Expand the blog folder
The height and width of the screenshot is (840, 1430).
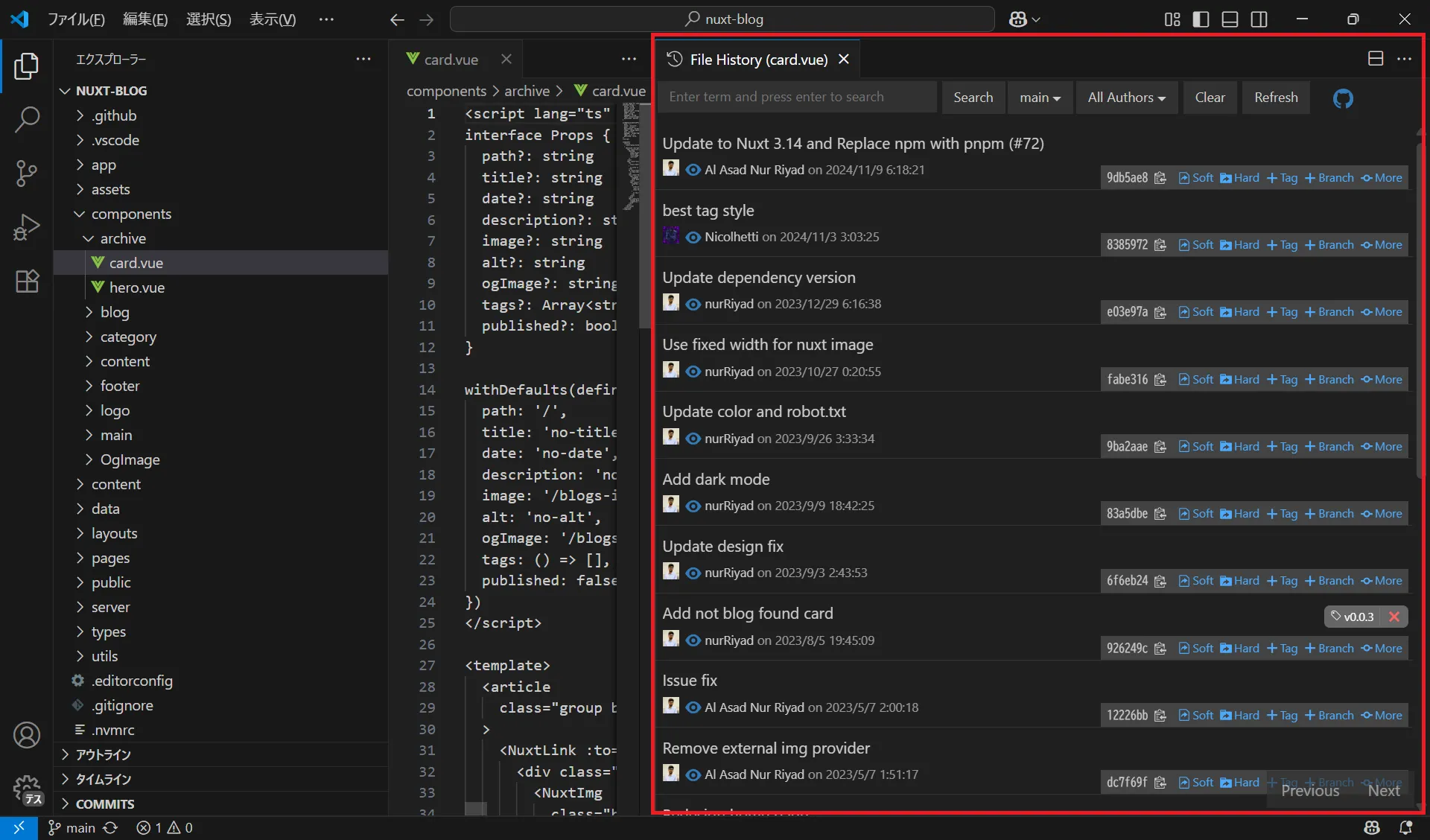(115, 312)
